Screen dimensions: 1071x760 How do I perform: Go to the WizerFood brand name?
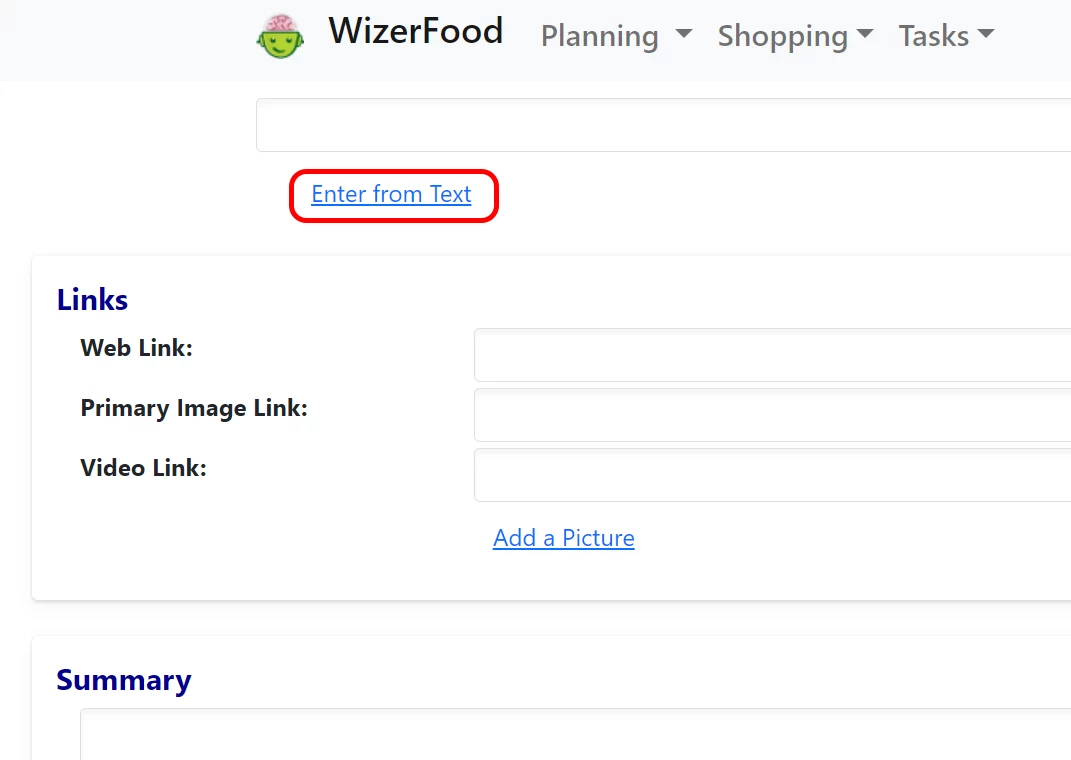[415, 32]
